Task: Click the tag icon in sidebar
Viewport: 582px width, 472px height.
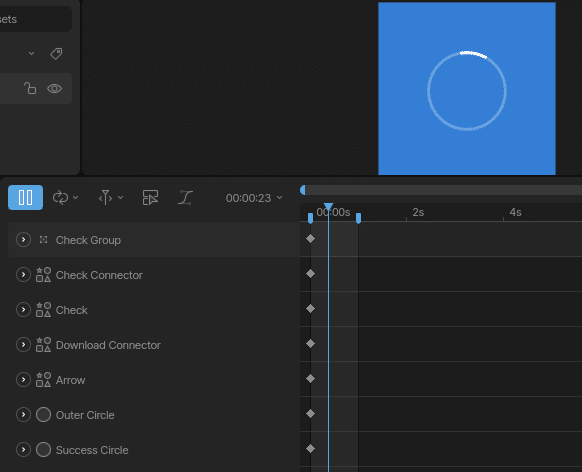Action: point(56,54)
